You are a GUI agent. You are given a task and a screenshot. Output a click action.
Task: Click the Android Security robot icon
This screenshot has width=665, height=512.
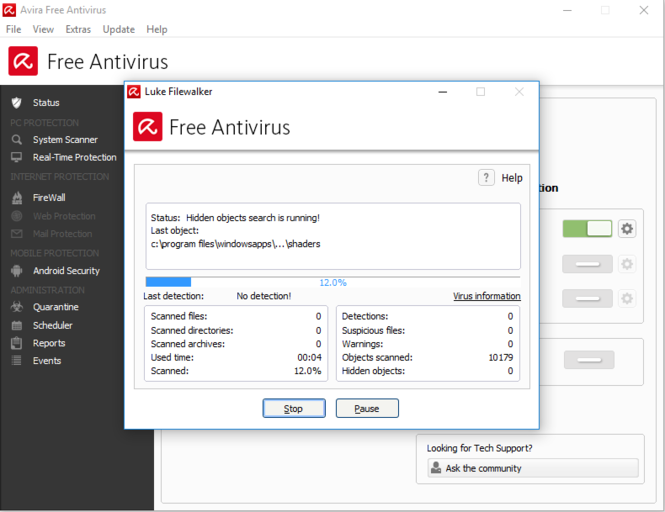17,271
